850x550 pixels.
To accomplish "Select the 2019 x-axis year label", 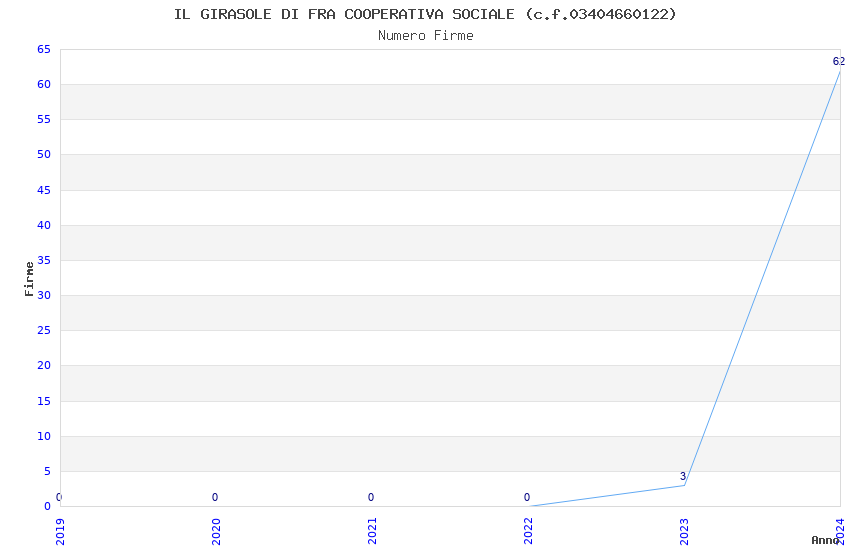I will pyautogui.click(x=60, y=532).
